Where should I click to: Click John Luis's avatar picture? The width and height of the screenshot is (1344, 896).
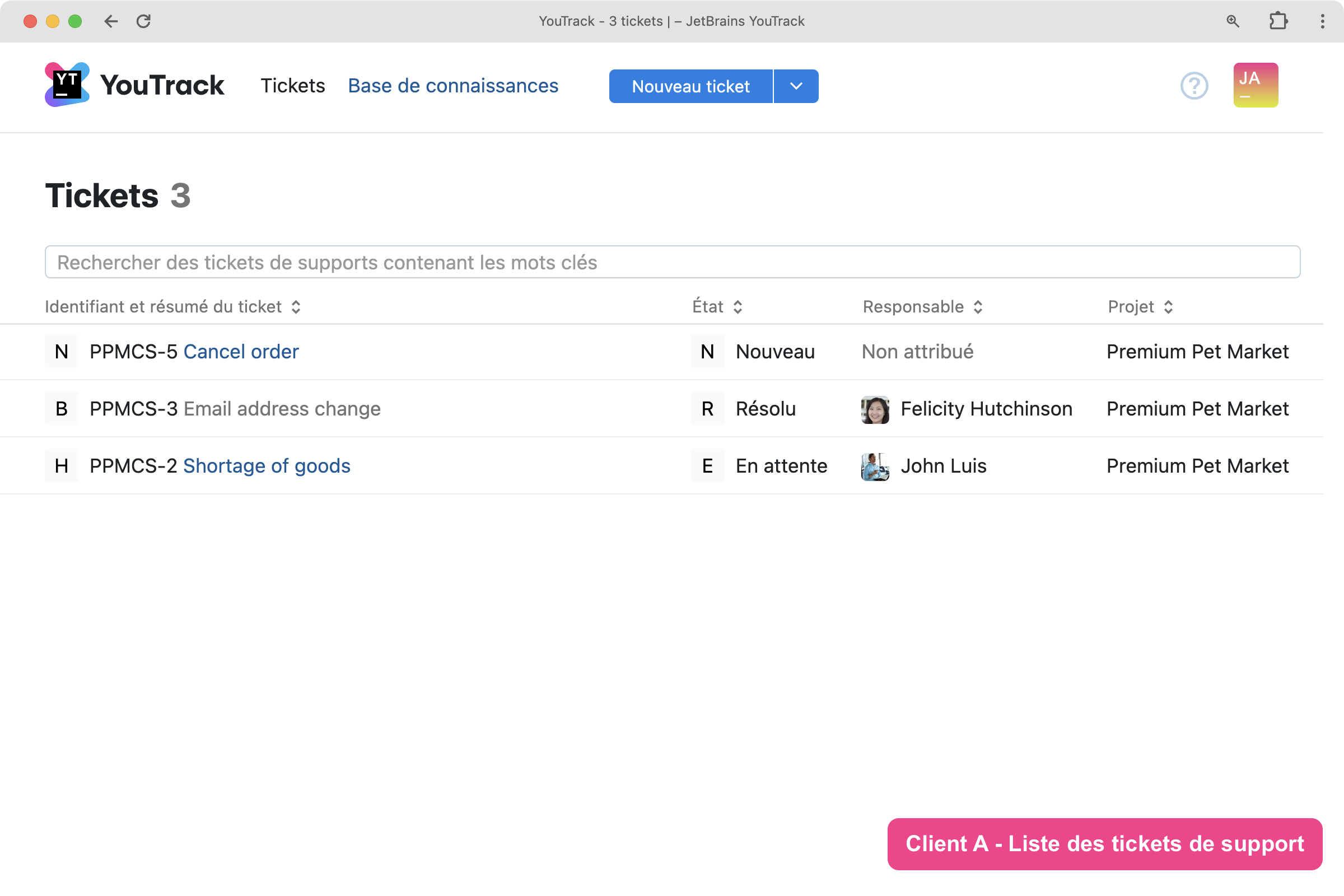click(874, 466)
